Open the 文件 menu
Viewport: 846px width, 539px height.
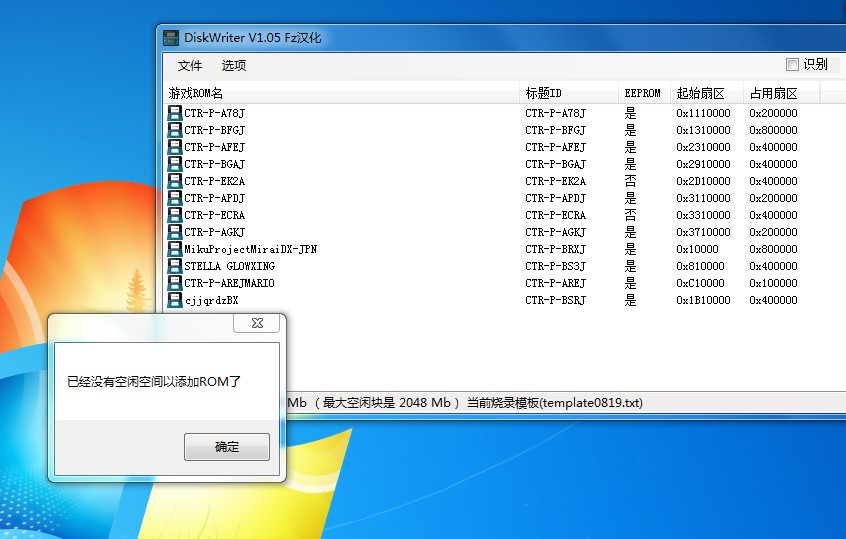coord(190,66)
